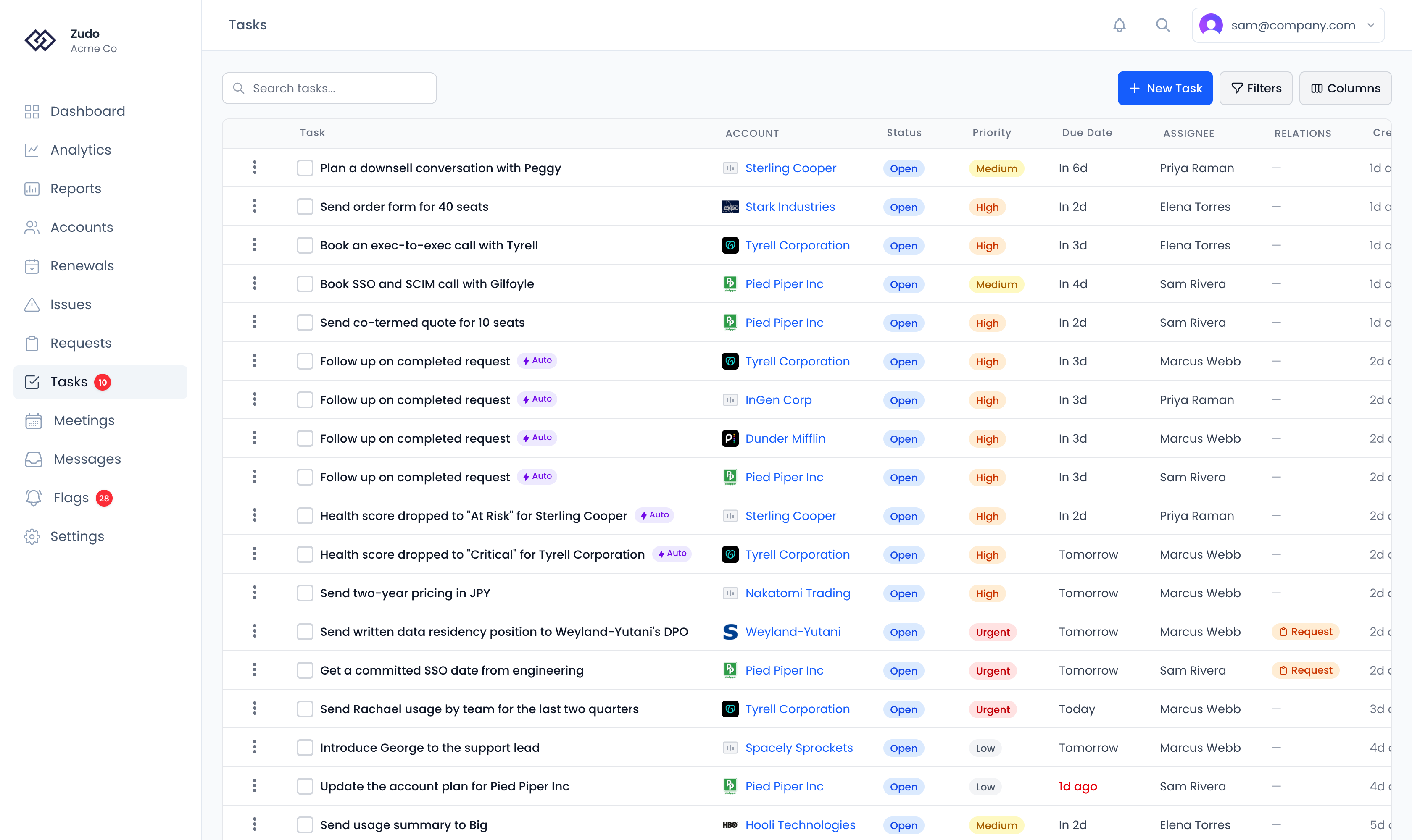Check the Send usage summary to Big task

(x=305, y=825)
